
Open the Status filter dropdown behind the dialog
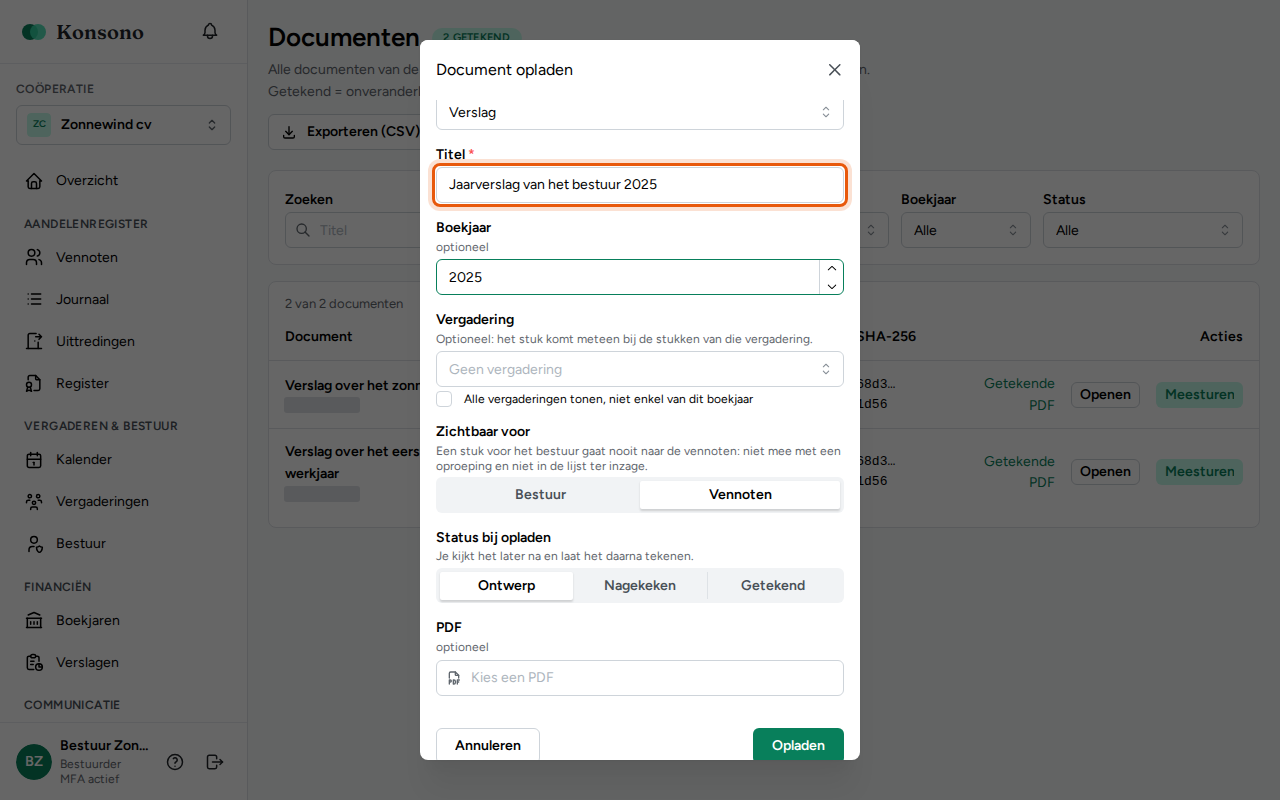click(x=1142, y=230)
